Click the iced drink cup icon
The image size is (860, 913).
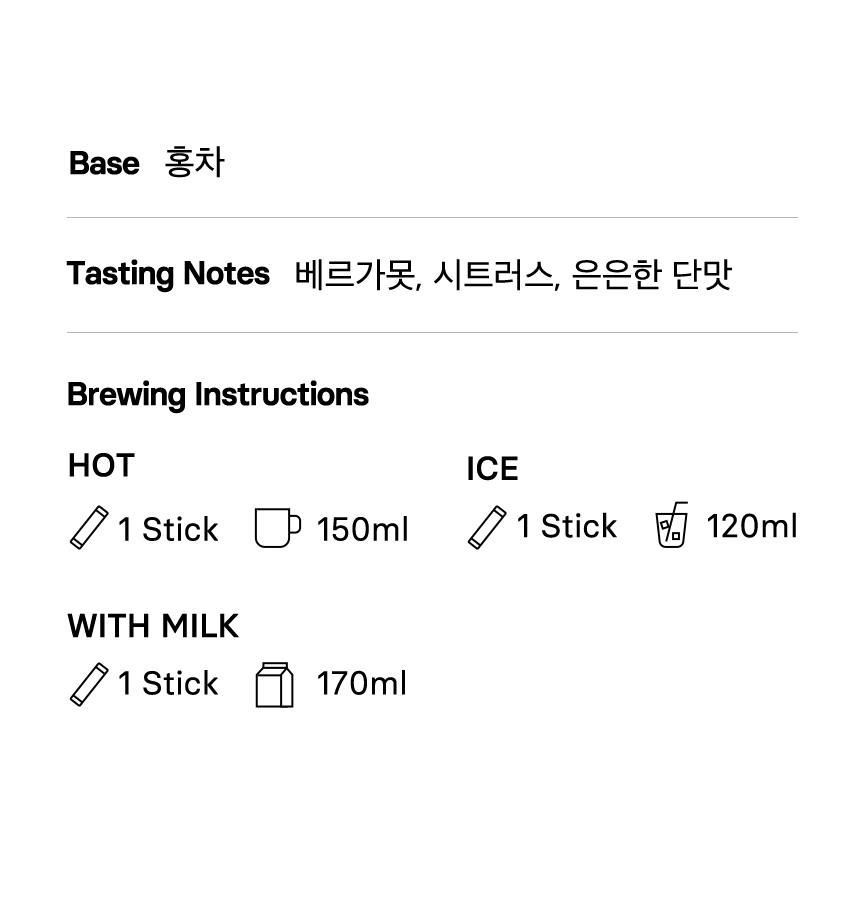[672, 525]
